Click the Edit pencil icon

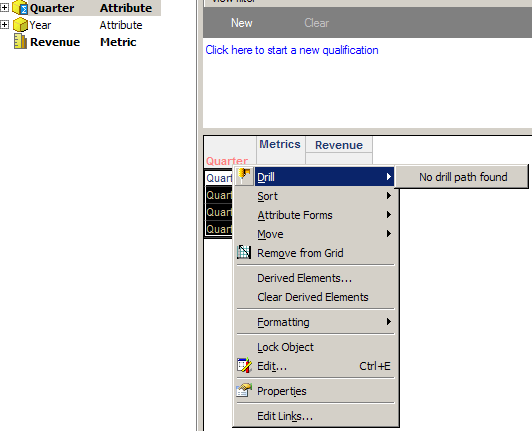(244, 366)
